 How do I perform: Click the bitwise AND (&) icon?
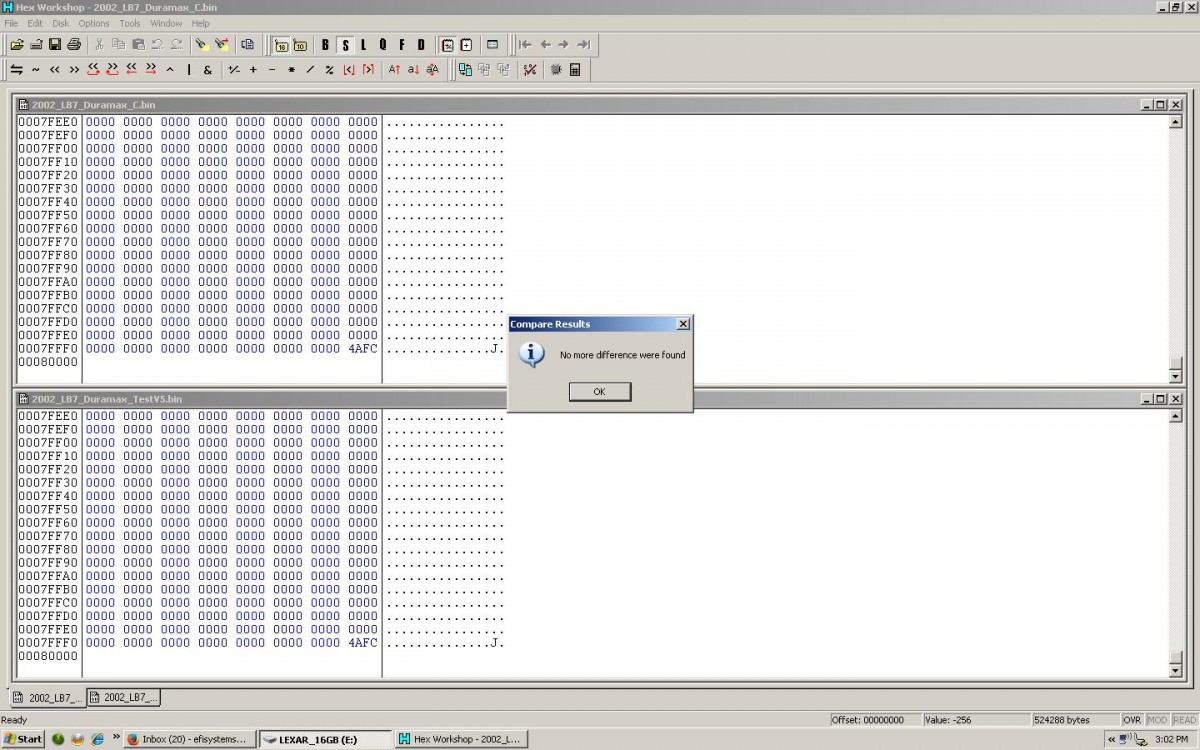208,70
